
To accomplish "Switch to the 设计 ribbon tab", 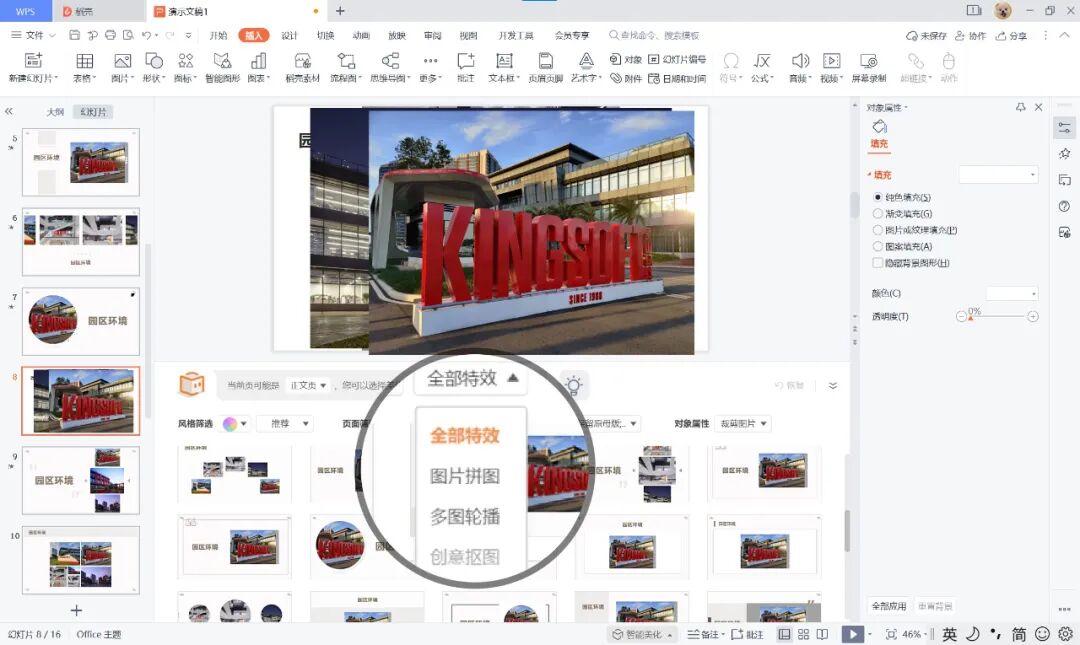I will tap(289, 35).
